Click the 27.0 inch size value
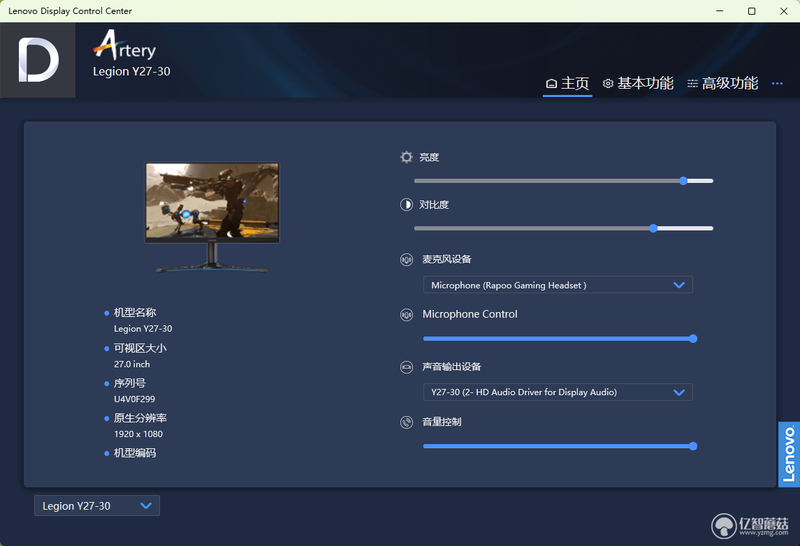The width and height of the screenshot is (800, 546). point(132,364)
